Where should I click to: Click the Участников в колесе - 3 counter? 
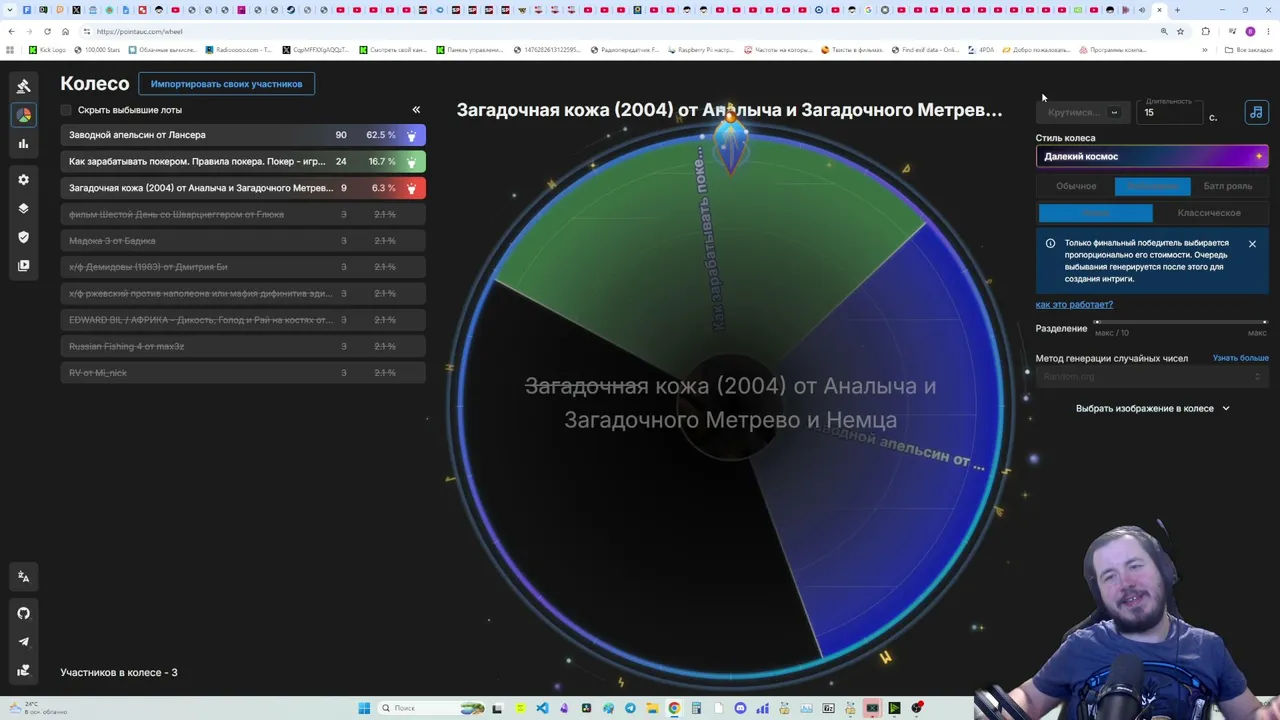tap(119, 673)
